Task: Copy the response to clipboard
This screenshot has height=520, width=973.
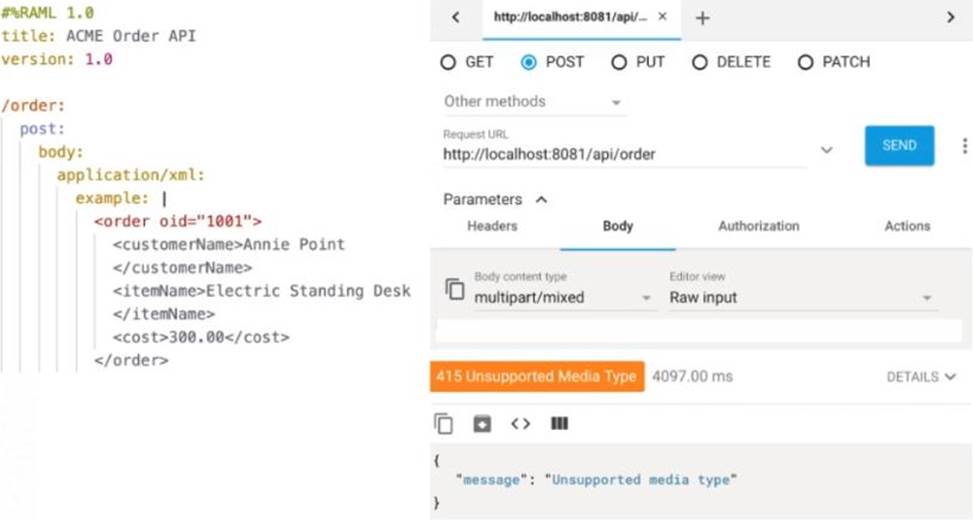Action: (444, 424)
